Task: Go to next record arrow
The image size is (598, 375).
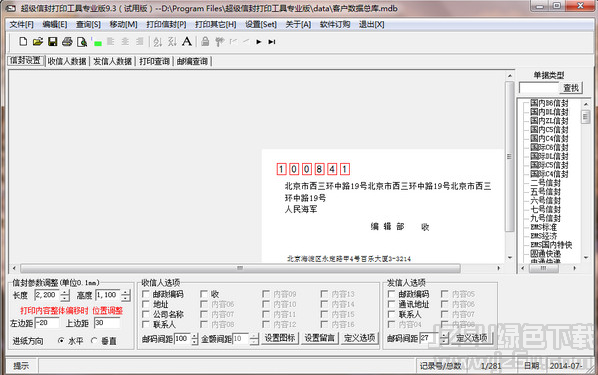Action: click(259, 42)
